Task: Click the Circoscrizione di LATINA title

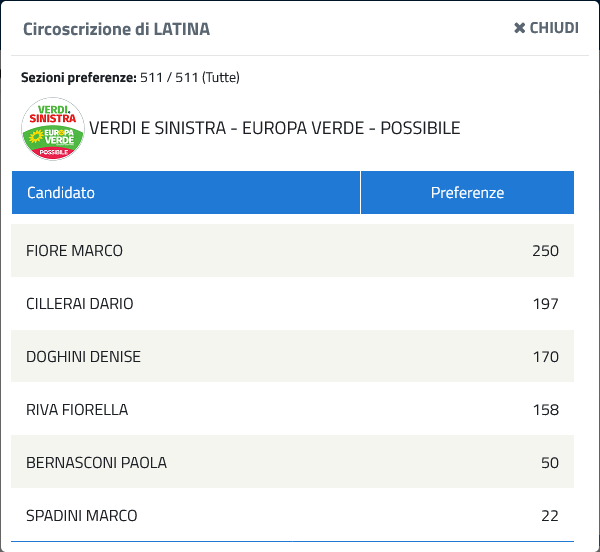Action: coord(116,29)
